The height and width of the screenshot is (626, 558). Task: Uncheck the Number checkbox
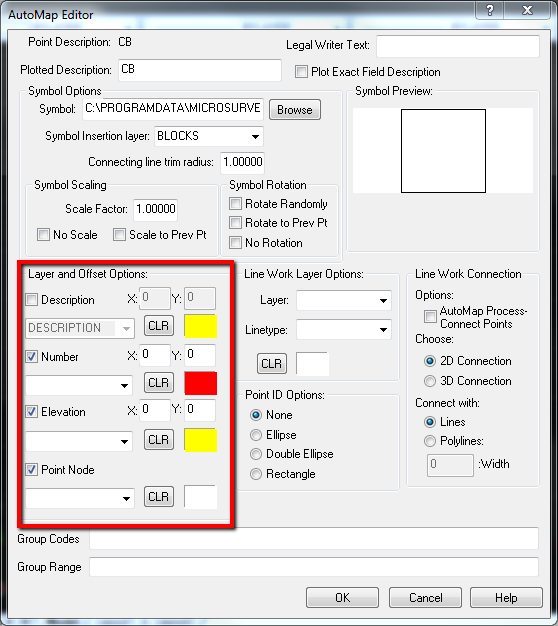pyautogui.click(x=32, y=356)
